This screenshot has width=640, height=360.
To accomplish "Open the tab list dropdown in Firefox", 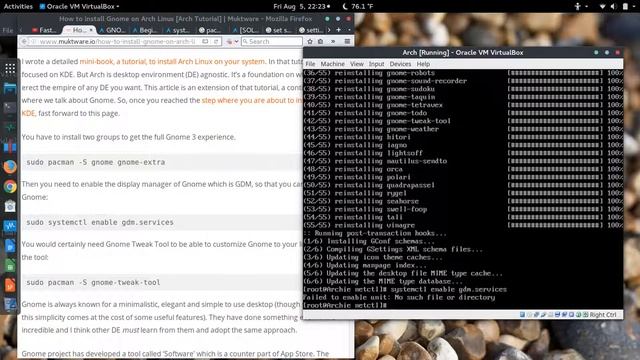I will click(x=349, y=30).
